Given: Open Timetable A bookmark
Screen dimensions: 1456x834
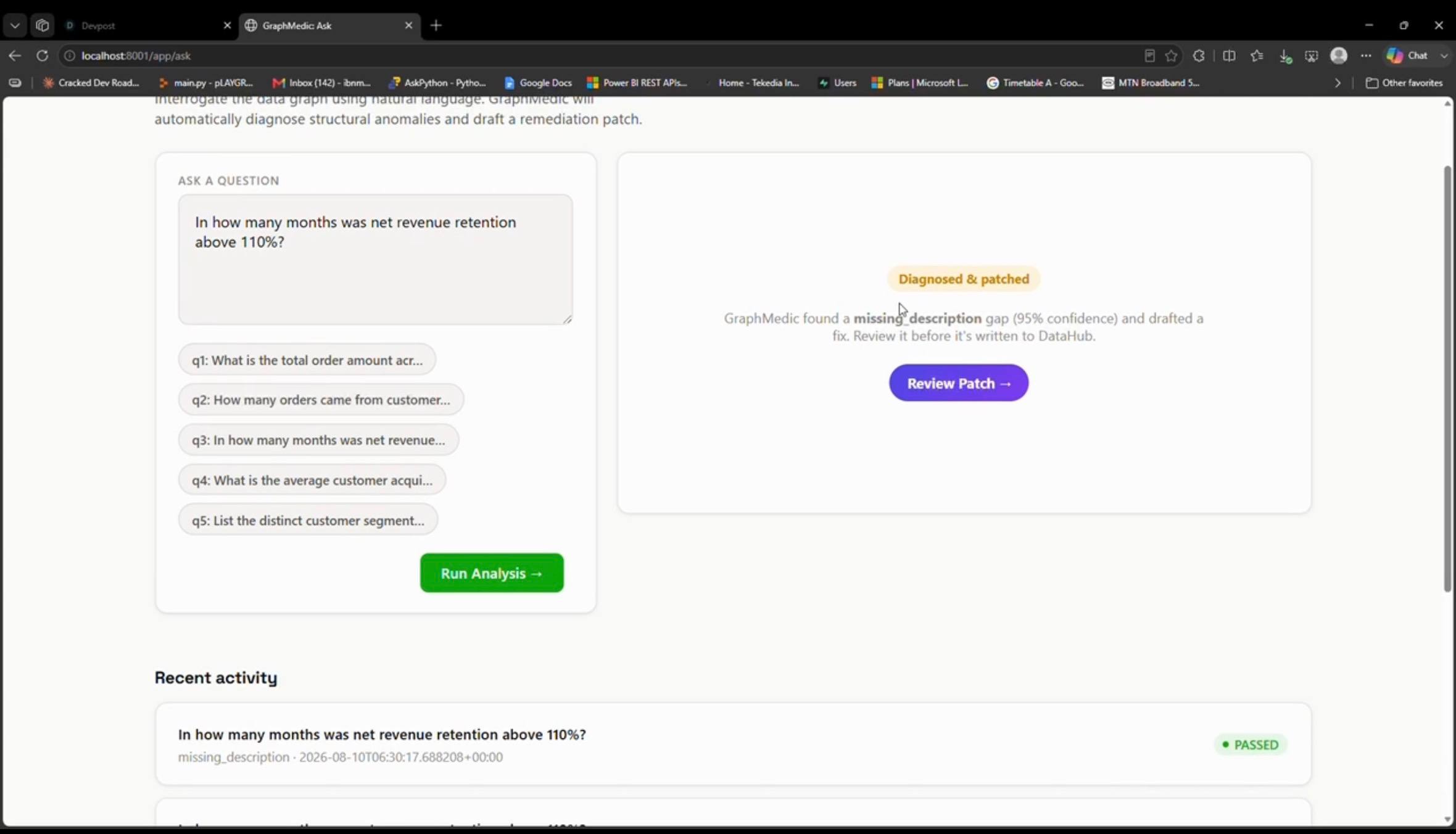Looking at the screenshot, I should click(x=1036, y=83).
